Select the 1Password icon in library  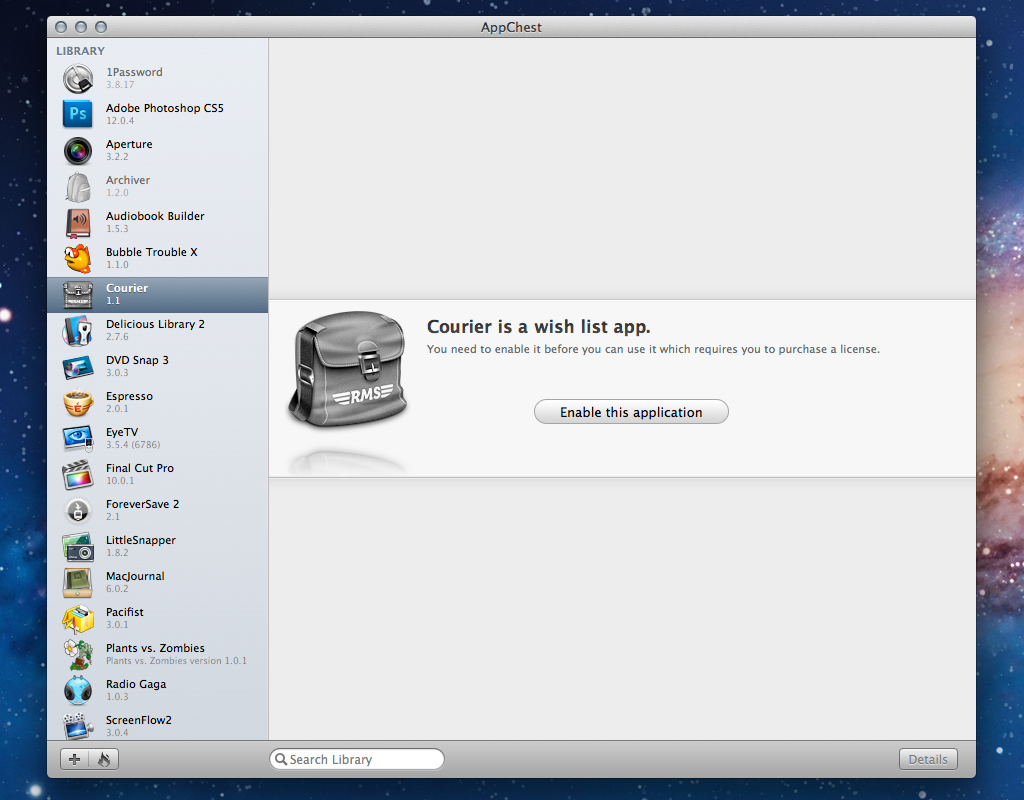tap(78, 79)
